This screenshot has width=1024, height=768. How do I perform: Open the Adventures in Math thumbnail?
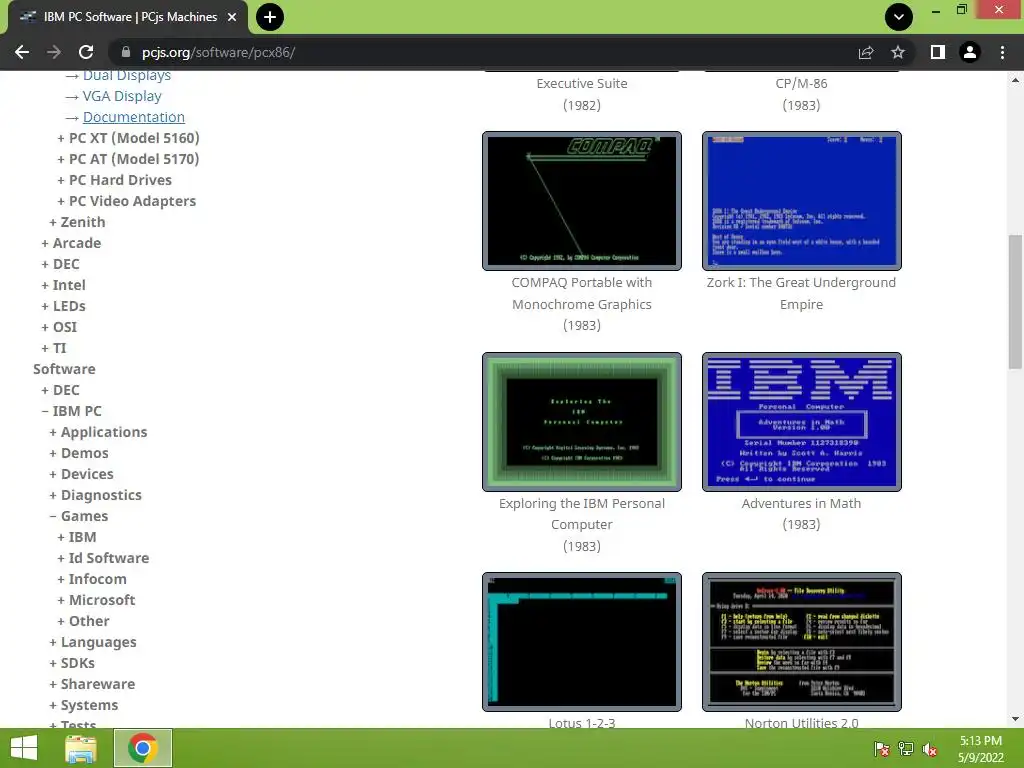[x=801, y=422]
